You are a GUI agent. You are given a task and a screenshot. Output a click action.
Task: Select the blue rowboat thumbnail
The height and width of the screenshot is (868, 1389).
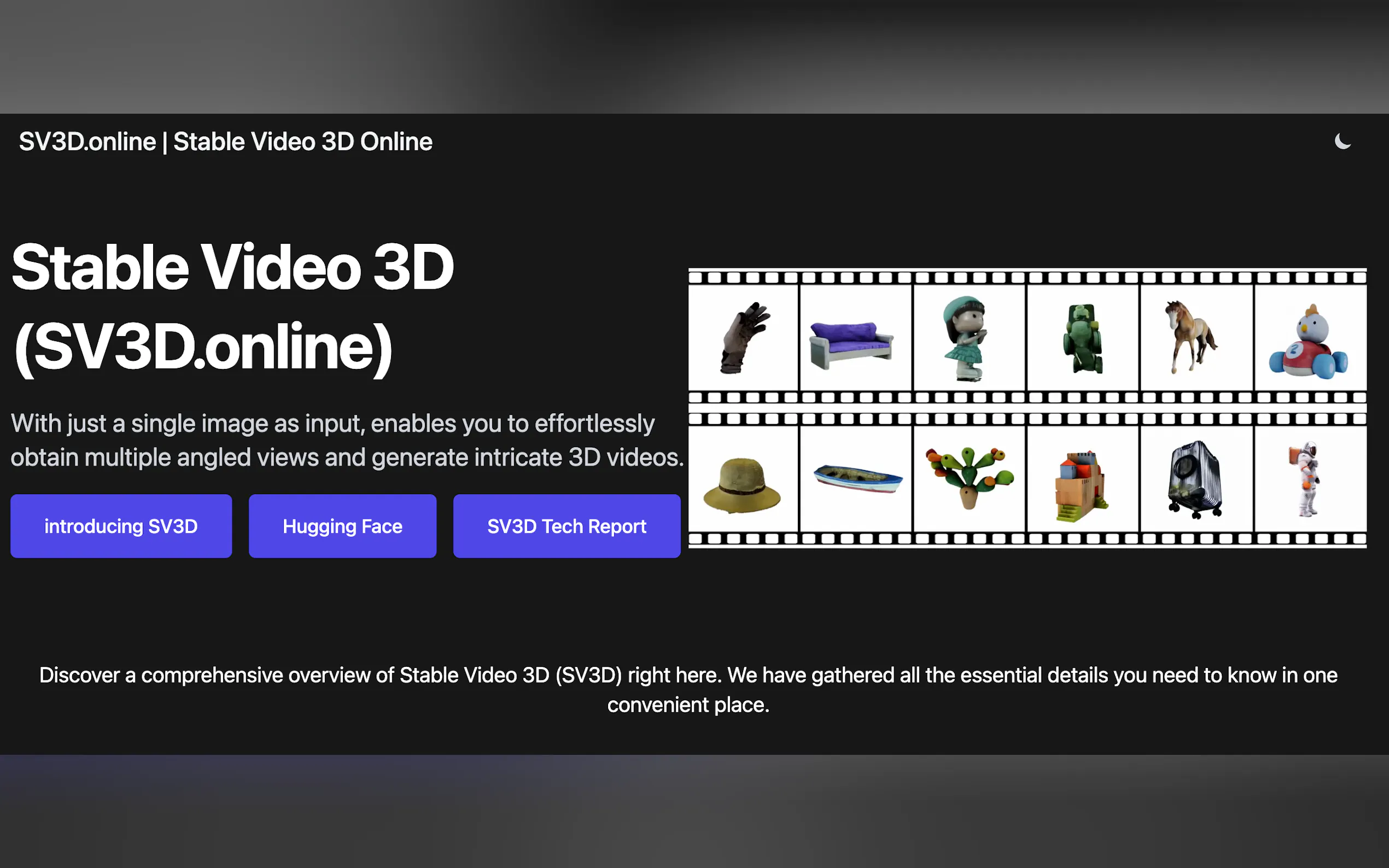857,478
